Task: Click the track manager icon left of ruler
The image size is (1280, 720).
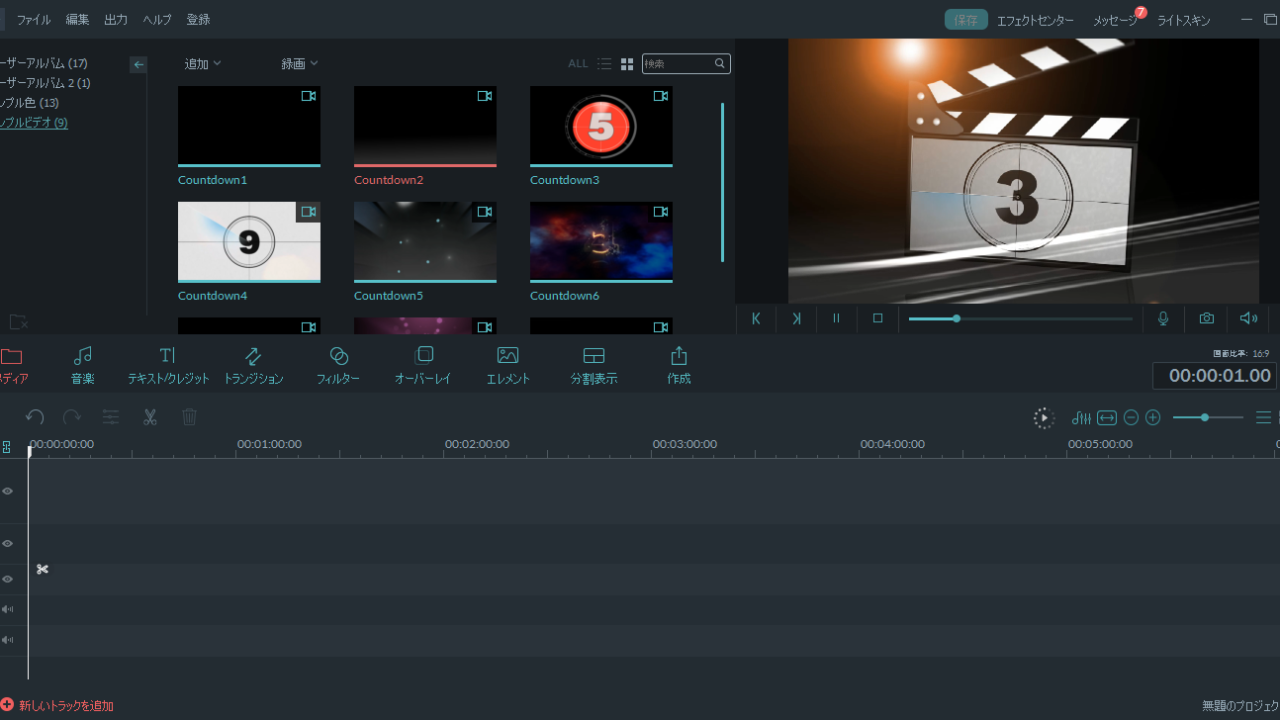Action: (x=7, y=447)
